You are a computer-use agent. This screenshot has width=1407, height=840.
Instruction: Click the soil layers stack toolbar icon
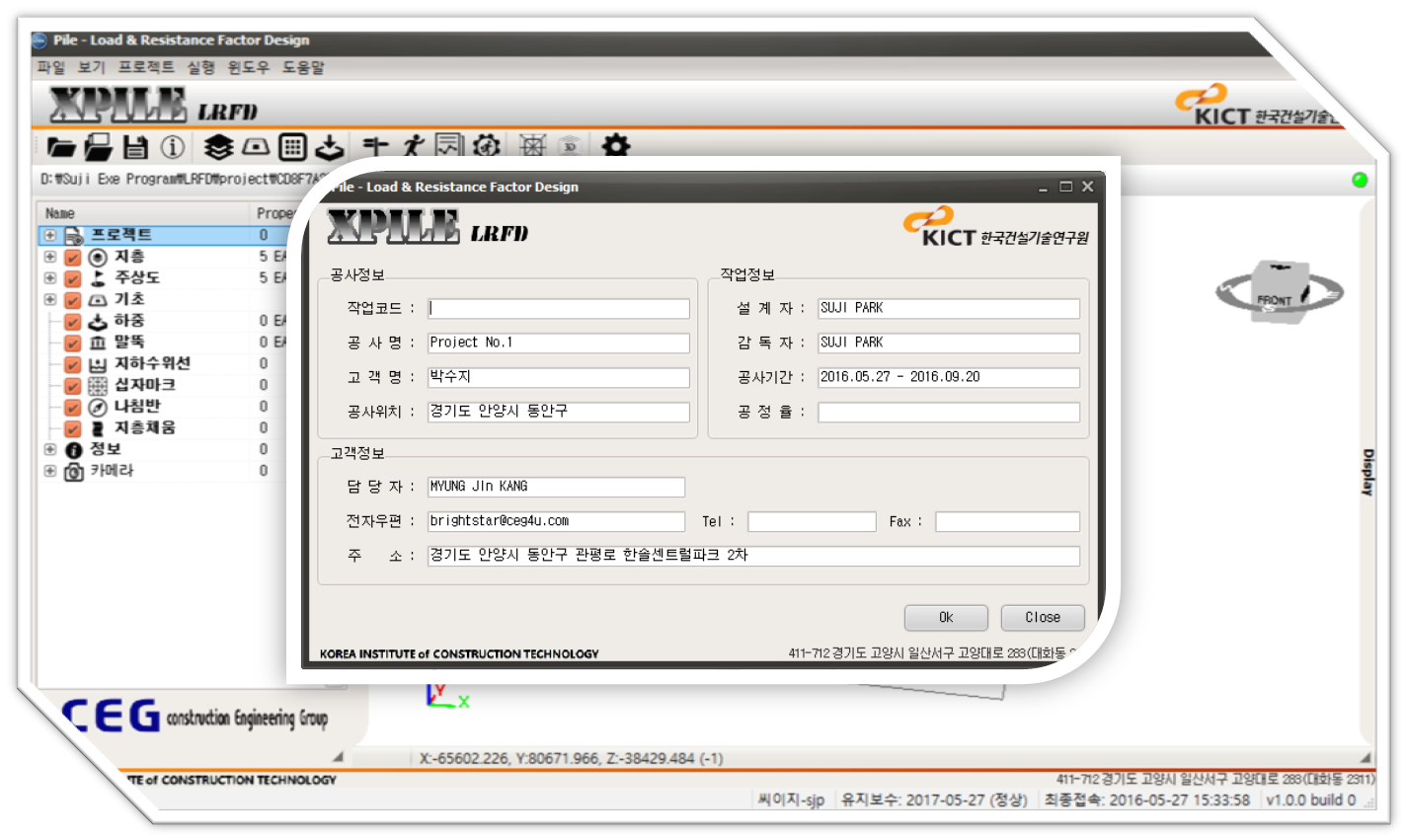pos(218,147)
